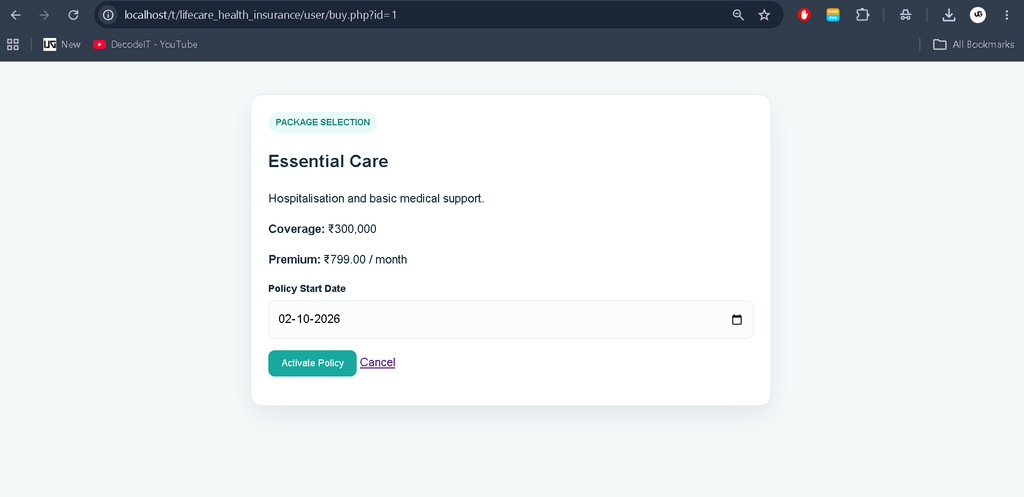Click the Coverage ₹300,000 text
Screen dimensions: 1024x497
click(x=323, y=229)
